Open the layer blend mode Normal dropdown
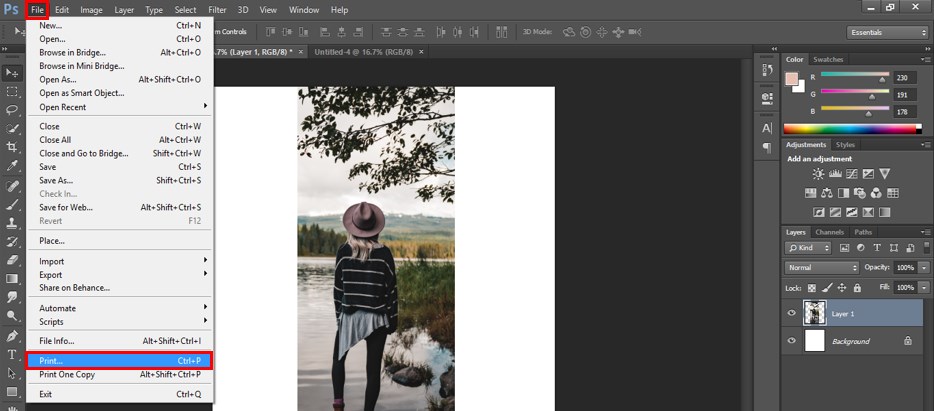This screenshot has width=934, height=411. pyautogui.click(x=822, y=268)
